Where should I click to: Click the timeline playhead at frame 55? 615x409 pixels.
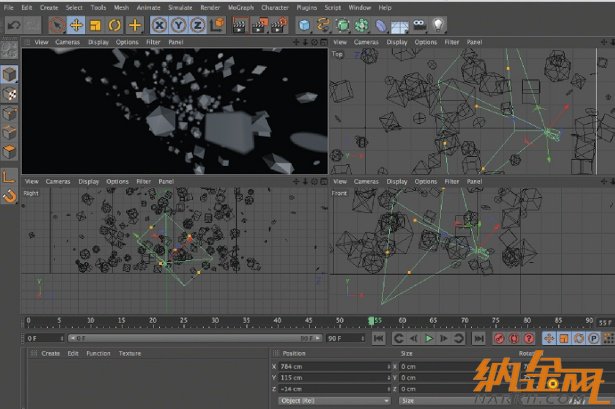(371, 321)
